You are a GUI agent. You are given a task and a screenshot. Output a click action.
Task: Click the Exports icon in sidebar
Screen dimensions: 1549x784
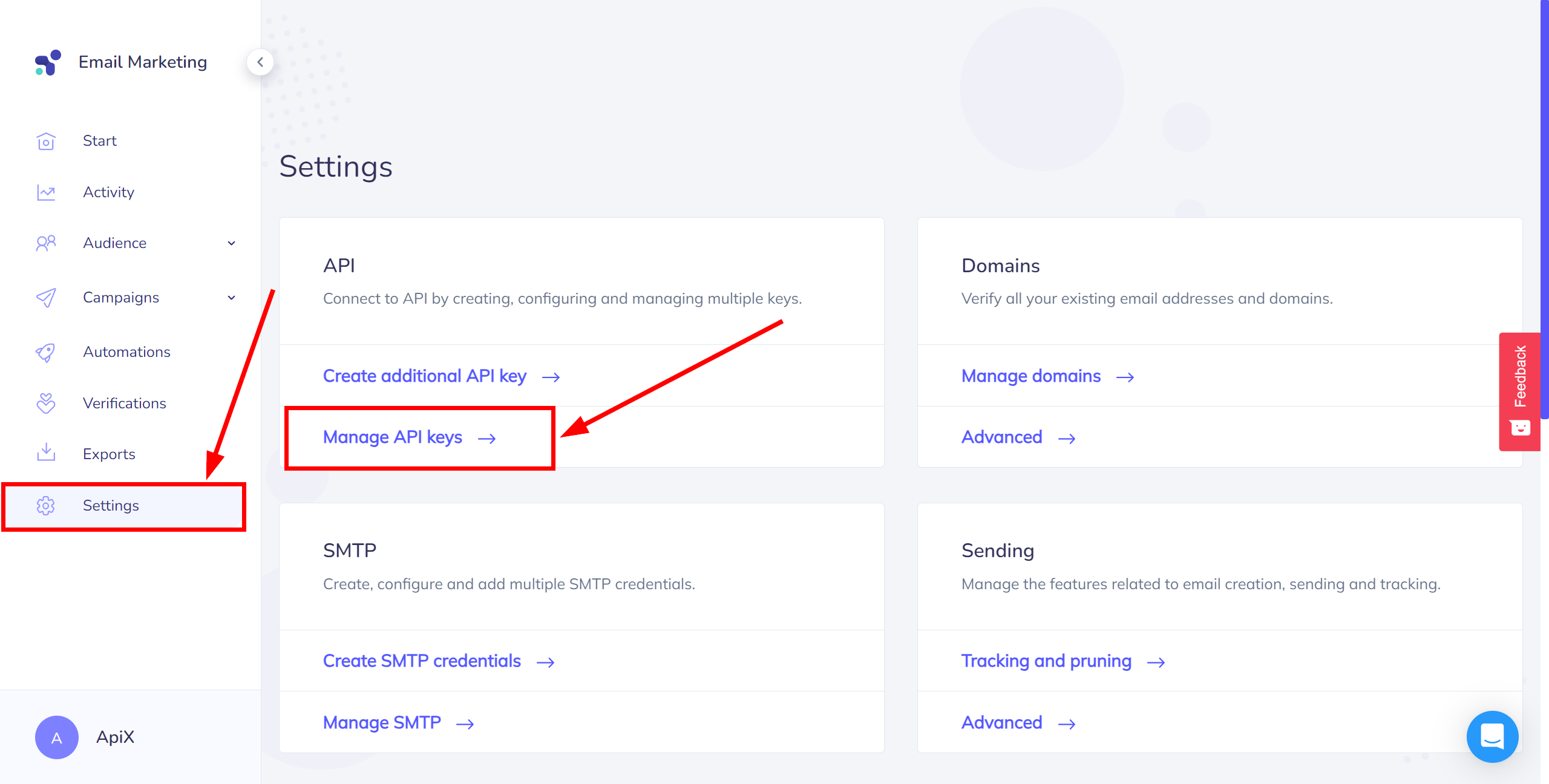pos(46,454)
